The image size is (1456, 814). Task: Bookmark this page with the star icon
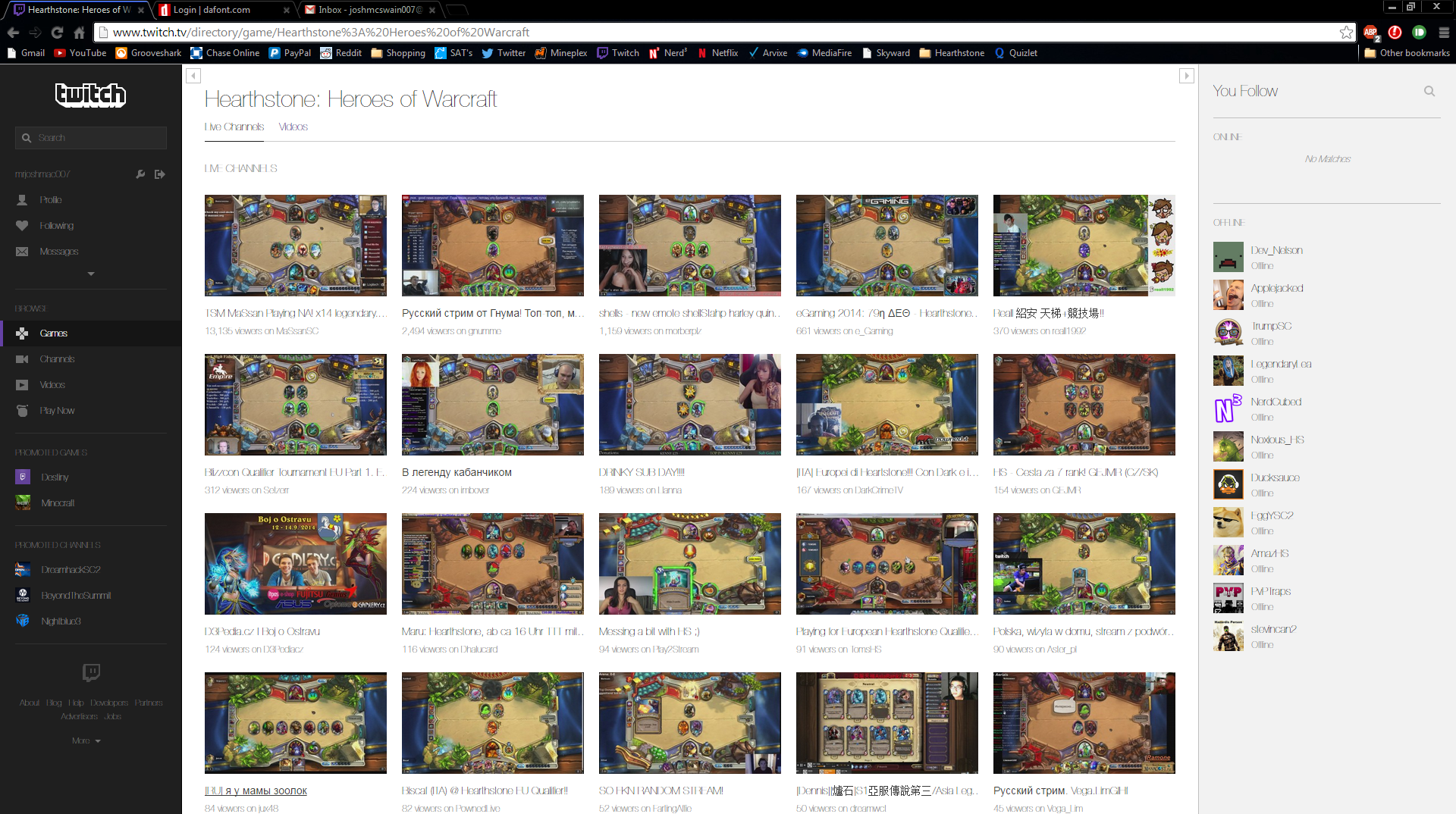click(1346, 33)
